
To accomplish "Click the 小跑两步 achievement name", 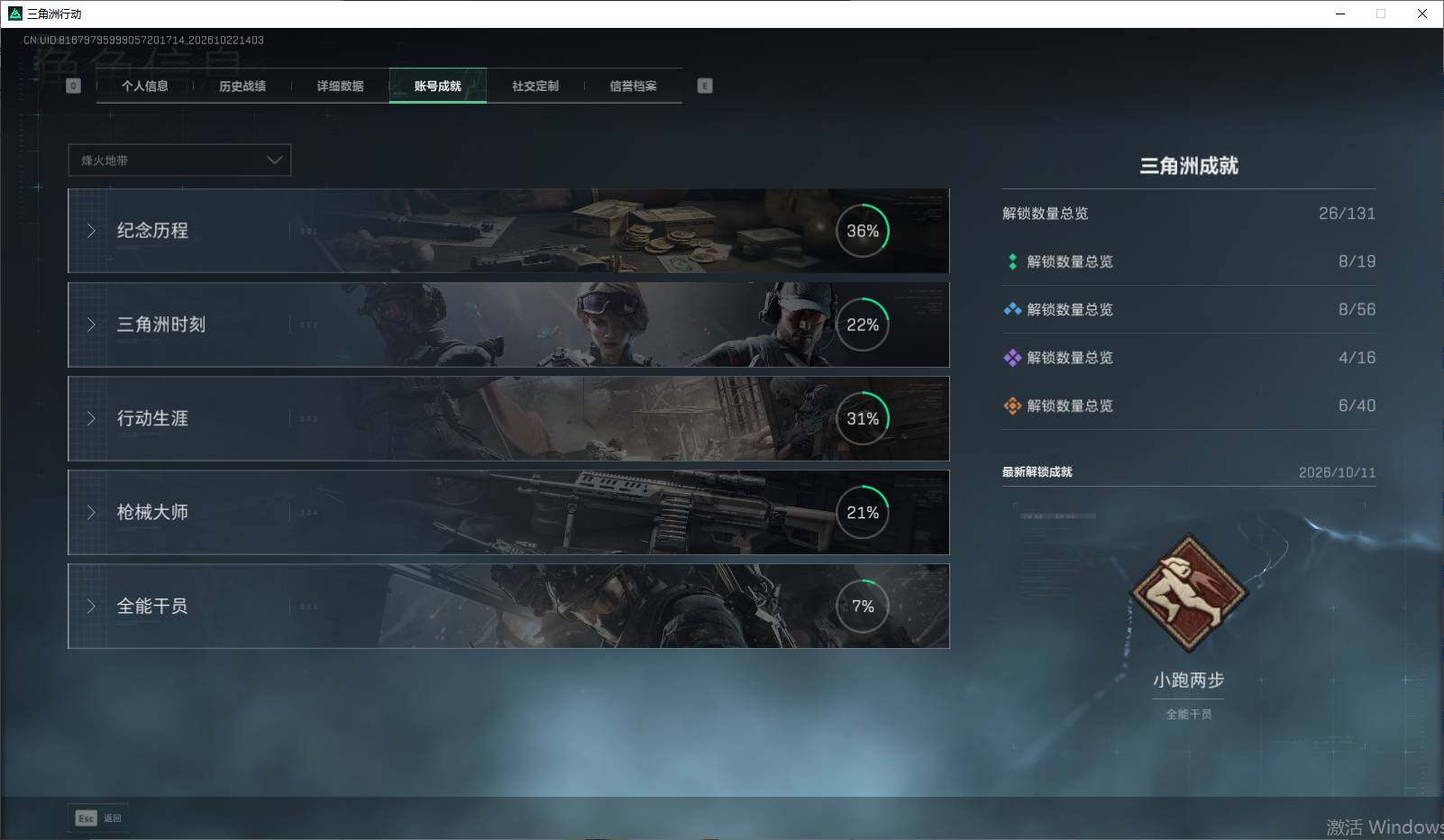I will (1189, 680).
